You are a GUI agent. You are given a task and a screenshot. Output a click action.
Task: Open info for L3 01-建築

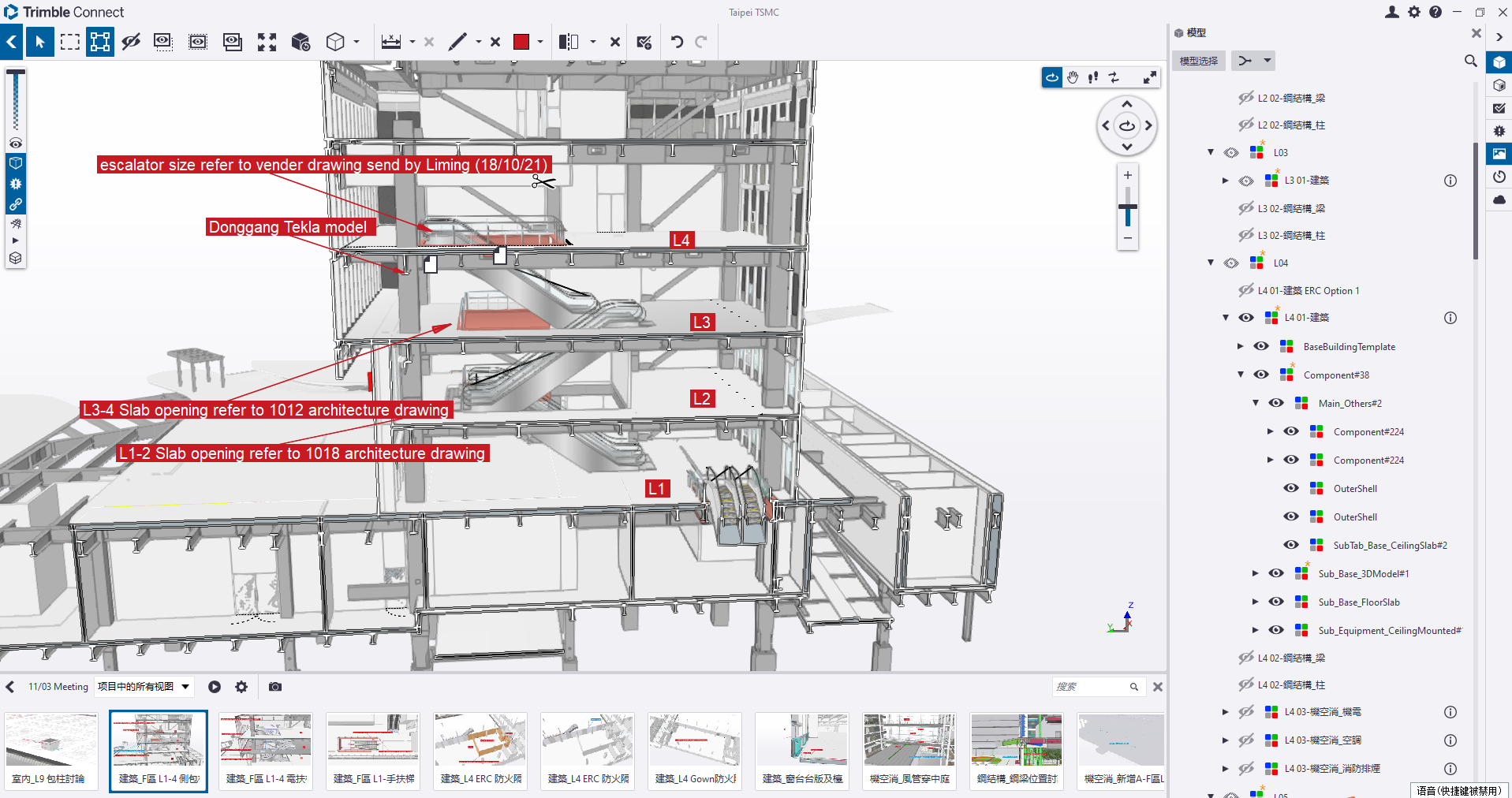(1450, 181)
